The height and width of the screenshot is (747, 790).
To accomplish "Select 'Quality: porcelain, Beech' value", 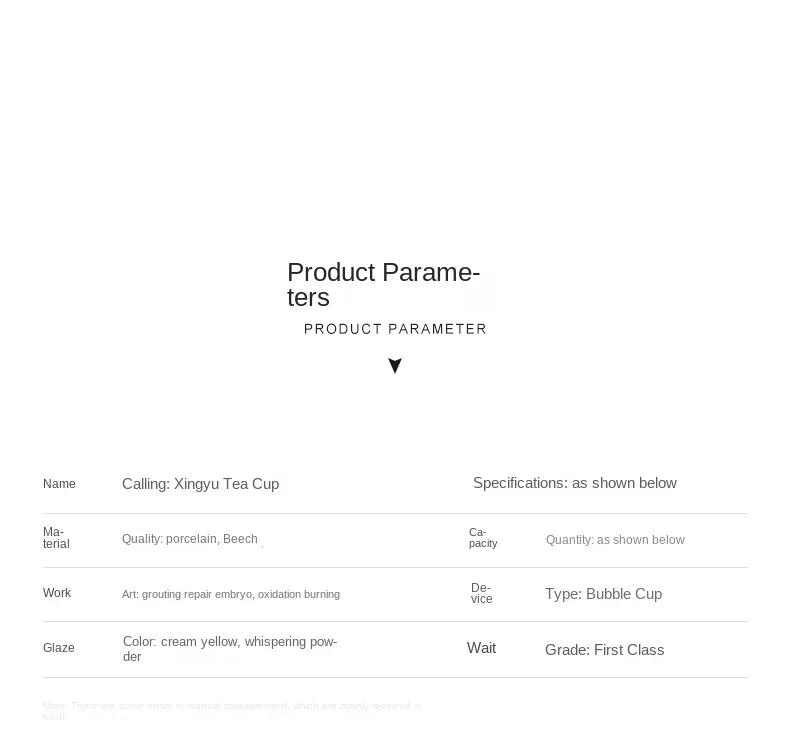I will (189, 539).
